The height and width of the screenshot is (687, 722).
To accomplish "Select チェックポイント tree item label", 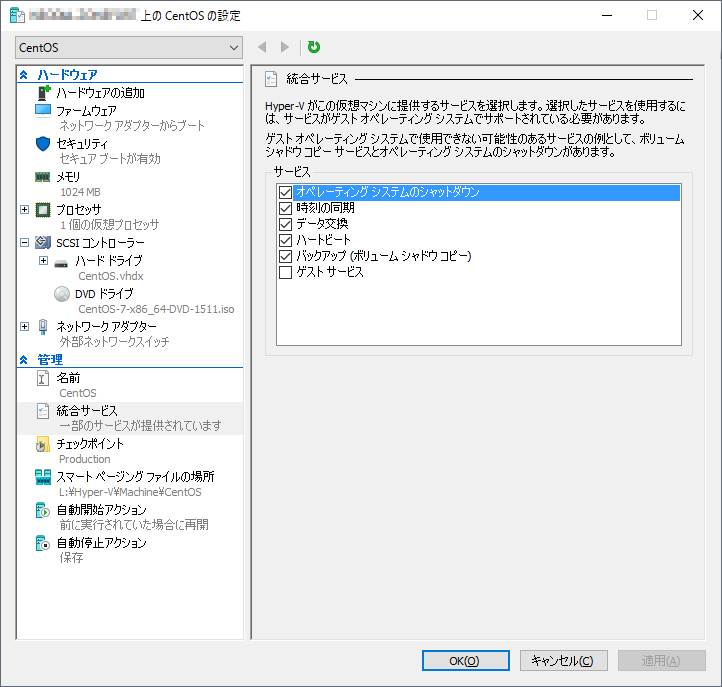I will (90, 444).
